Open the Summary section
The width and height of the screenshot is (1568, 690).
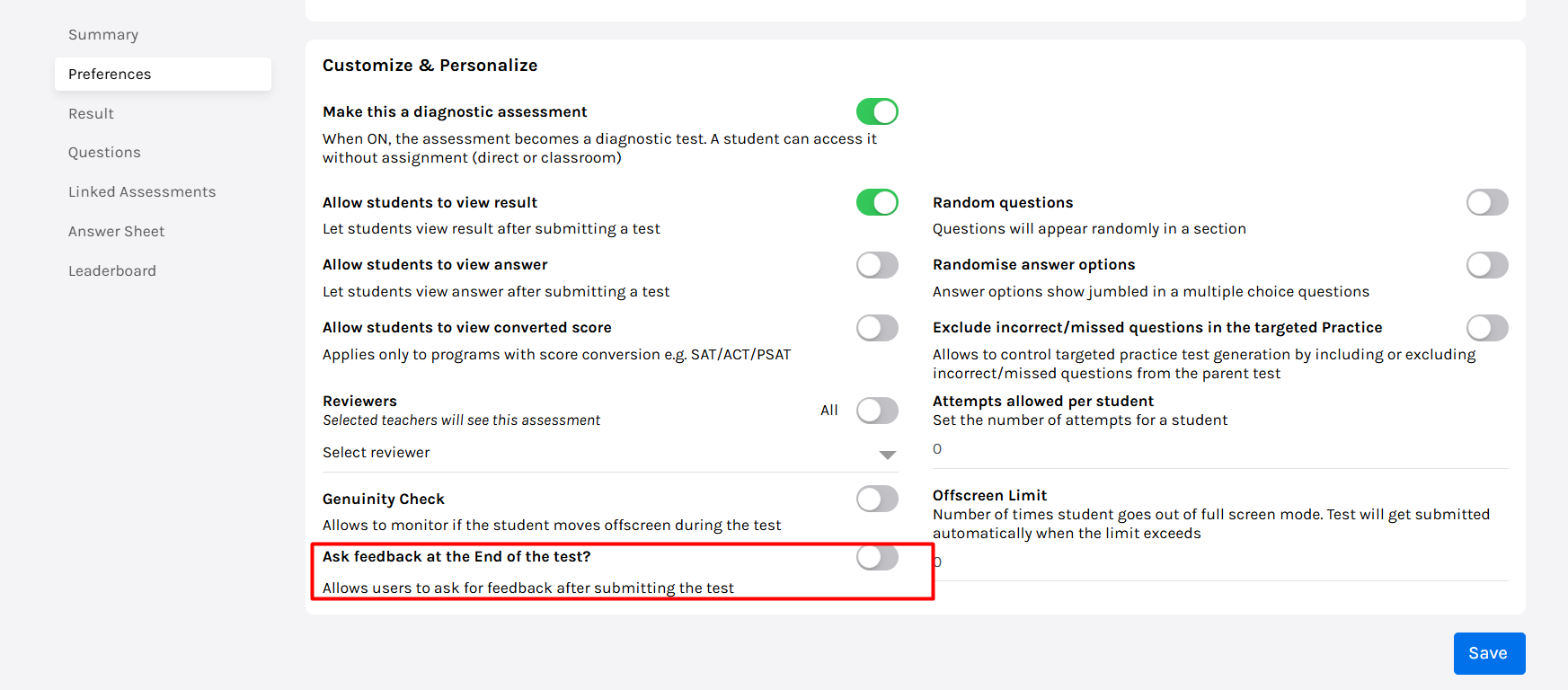[103, 35]
